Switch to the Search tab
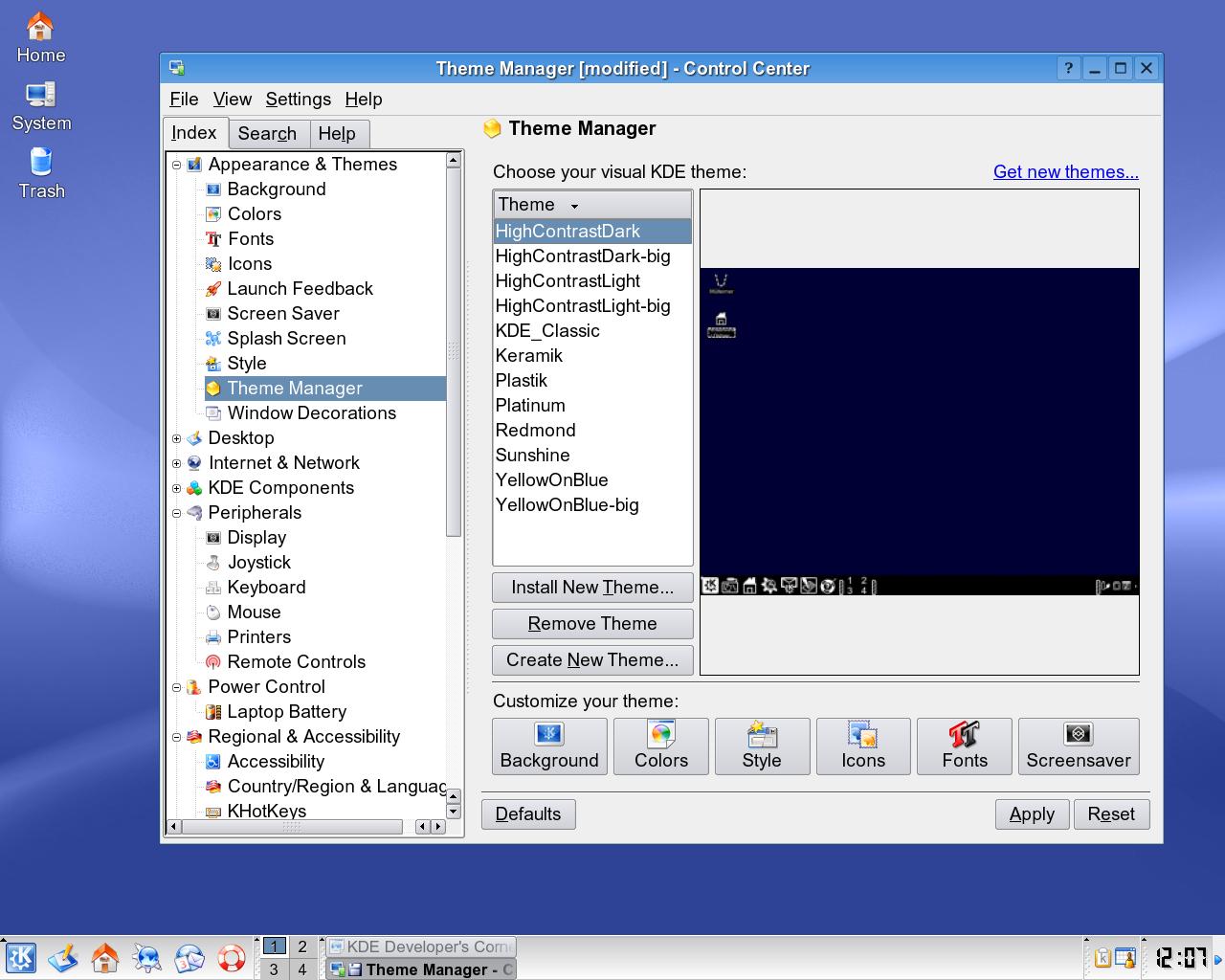The image size is (1225, 980). click(267, 134)
